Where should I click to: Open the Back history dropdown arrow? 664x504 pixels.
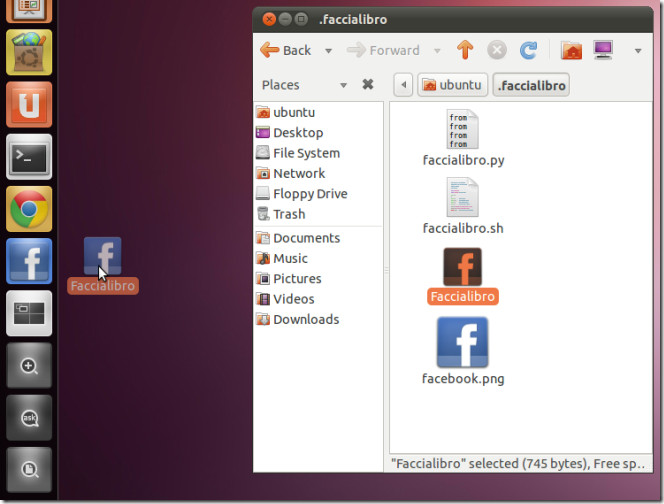328,51
